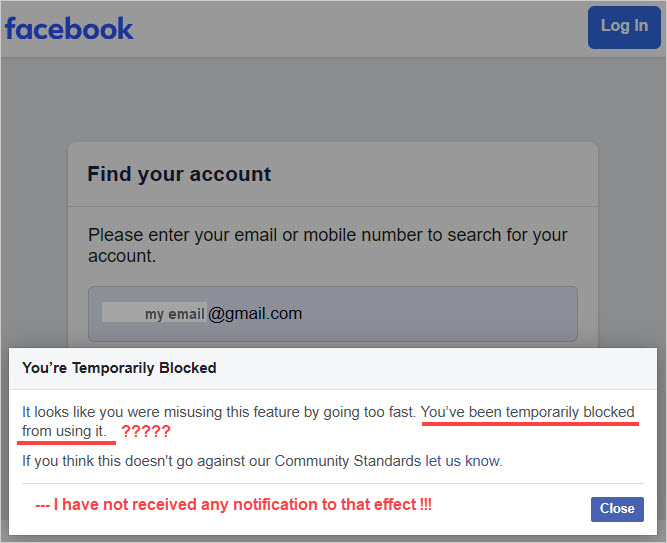Click the red question marks annotation
Image resolution: width=667 pixels, height=543 pixels.
click(x=145, y=432)
